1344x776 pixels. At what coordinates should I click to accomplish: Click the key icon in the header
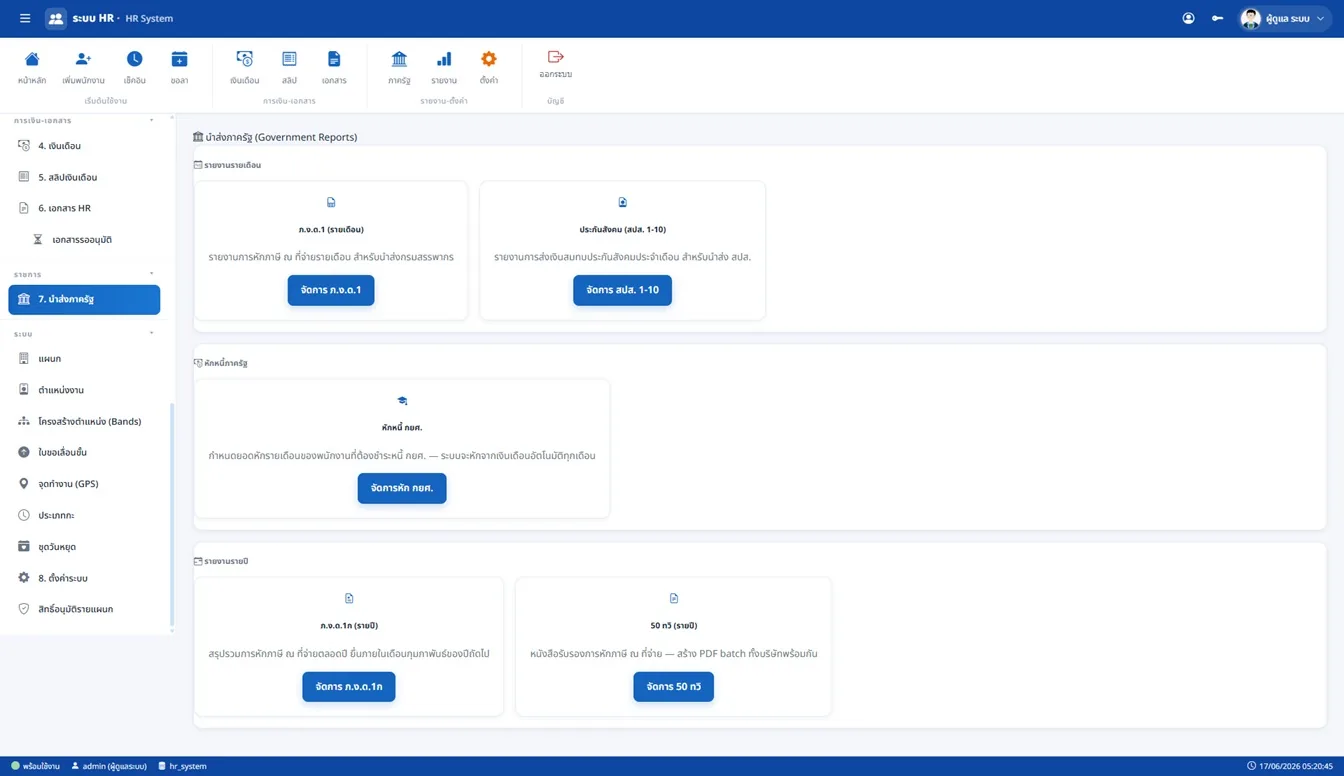pyautogui.click(x=1217, y=18)
